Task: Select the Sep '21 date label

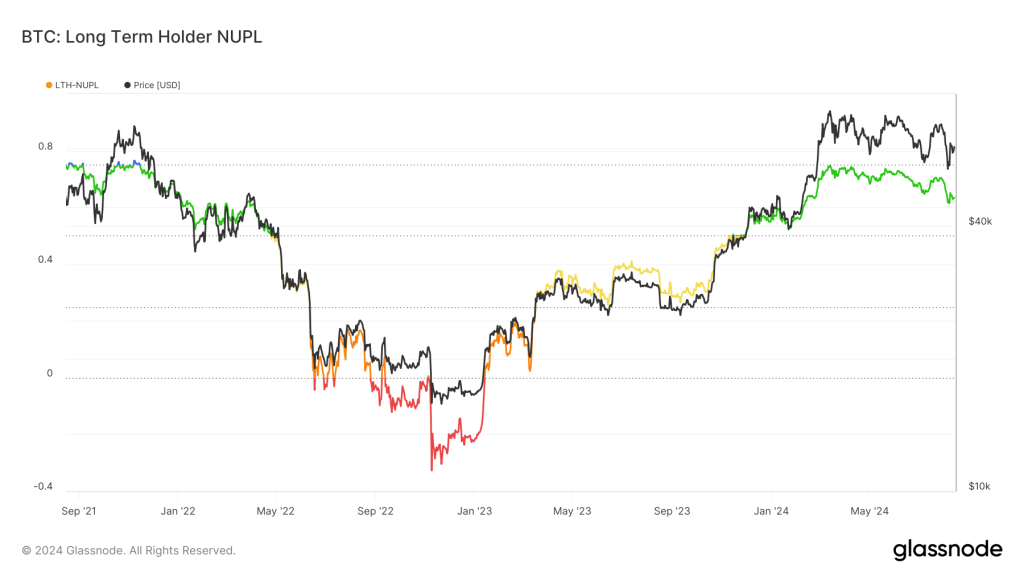Action: (80, 511)
